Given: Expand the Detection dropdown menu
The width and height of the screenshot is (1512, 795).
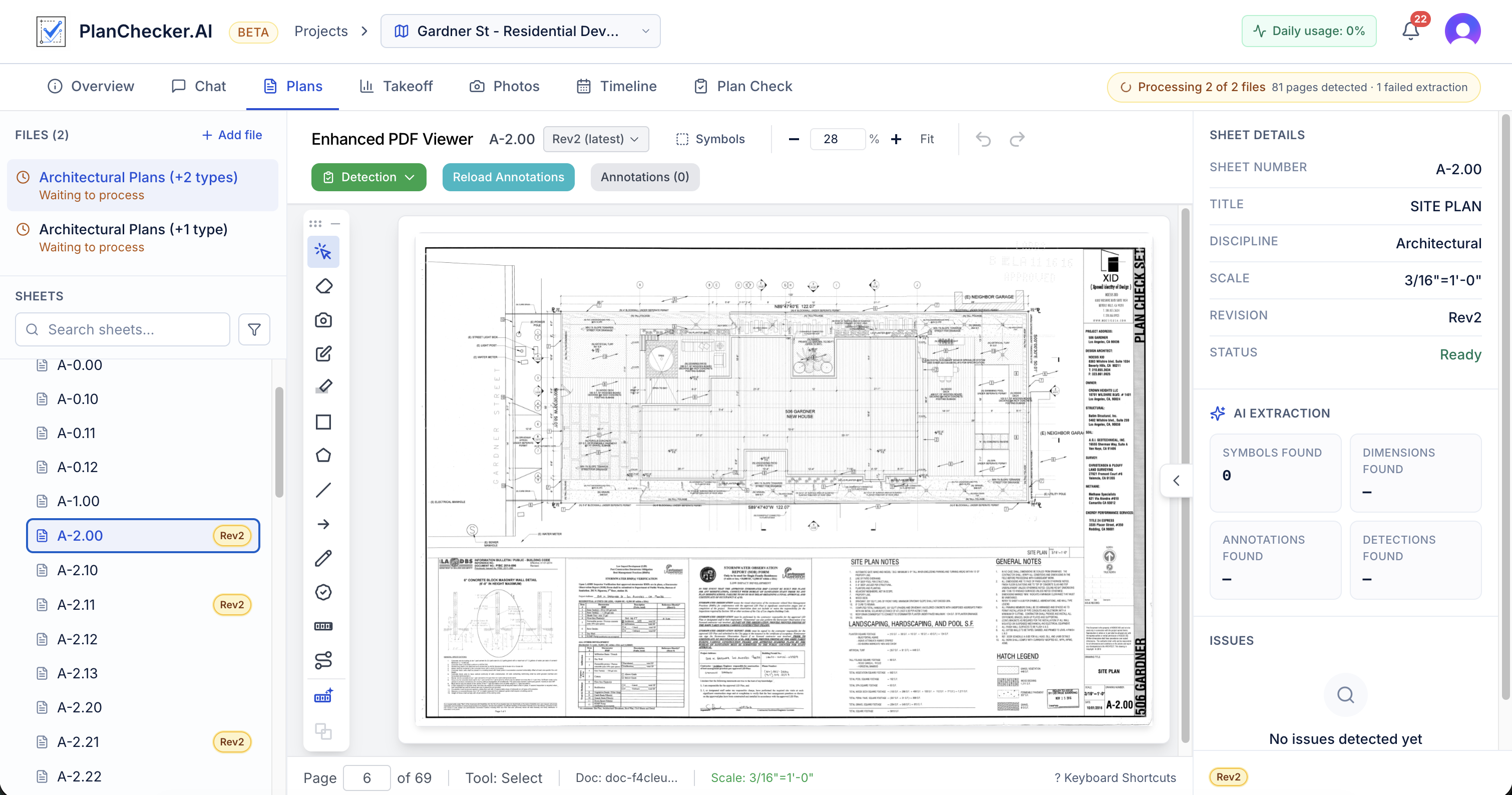Looking at the screenshot, I should pyautogui.click(x=368, y=177).
